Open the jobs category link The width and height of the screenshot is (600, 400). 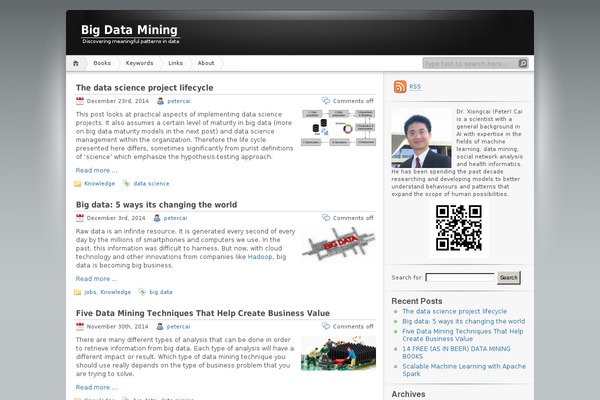90,292
